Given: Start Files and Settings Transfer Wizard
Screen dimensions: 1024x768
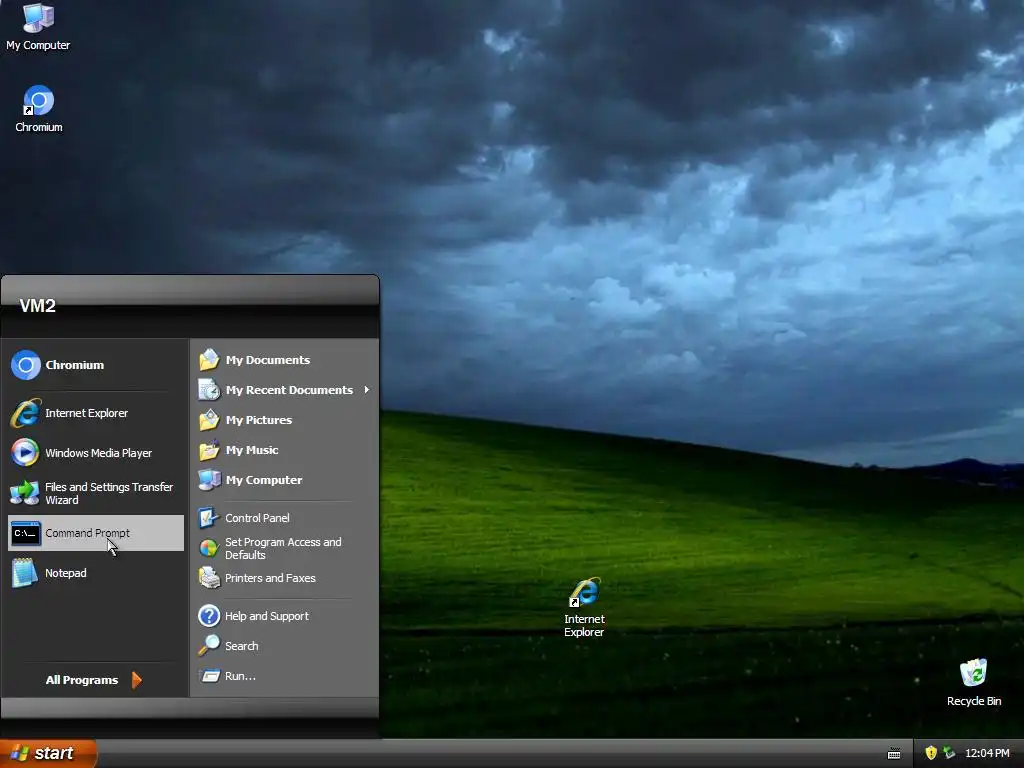Looking at the screenshot, I should click(95, 493).
